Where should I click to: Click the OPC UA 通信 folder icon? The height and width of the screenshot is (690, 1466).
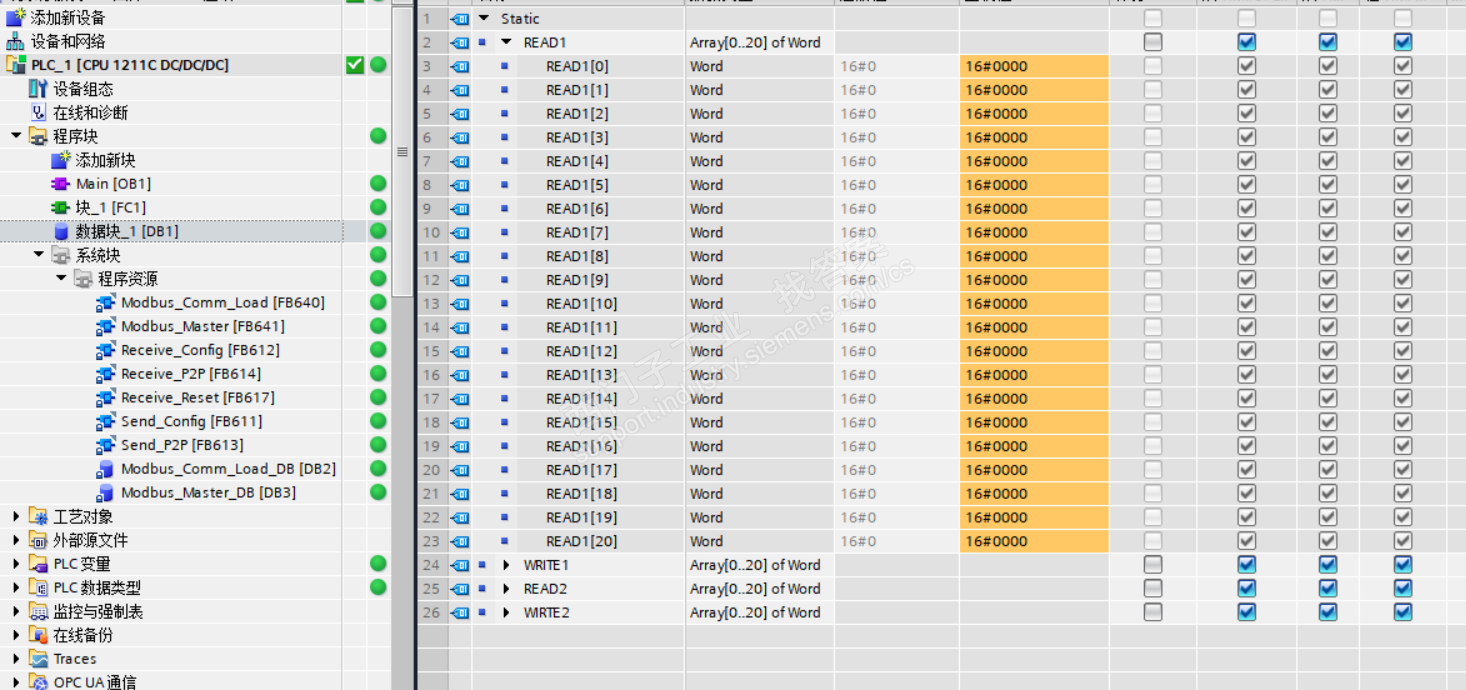click(38, 683)
